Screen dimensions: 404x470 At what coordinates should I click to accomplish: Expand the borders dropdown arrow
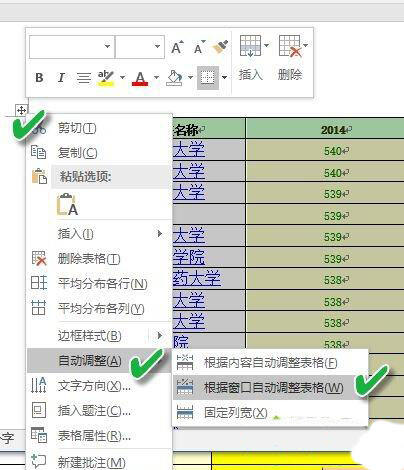tap(225, 78)
